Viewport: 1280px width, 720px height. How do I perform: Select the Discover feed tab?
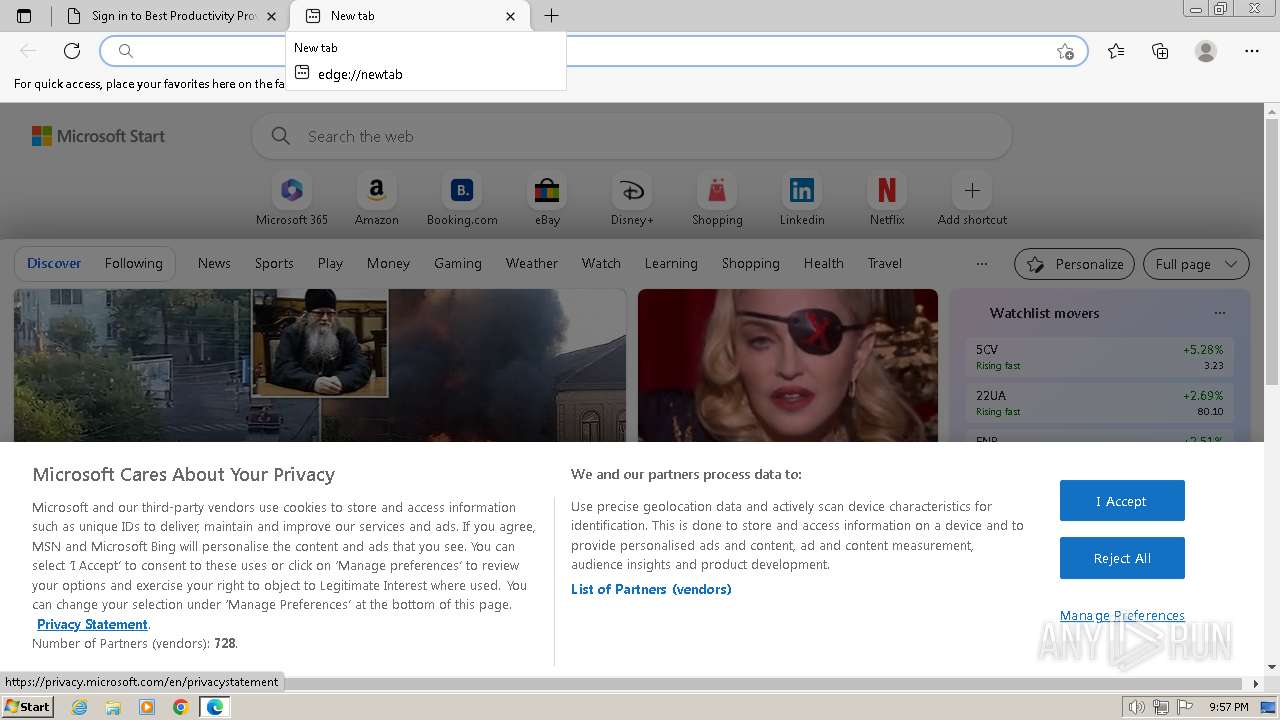(54, 263)
